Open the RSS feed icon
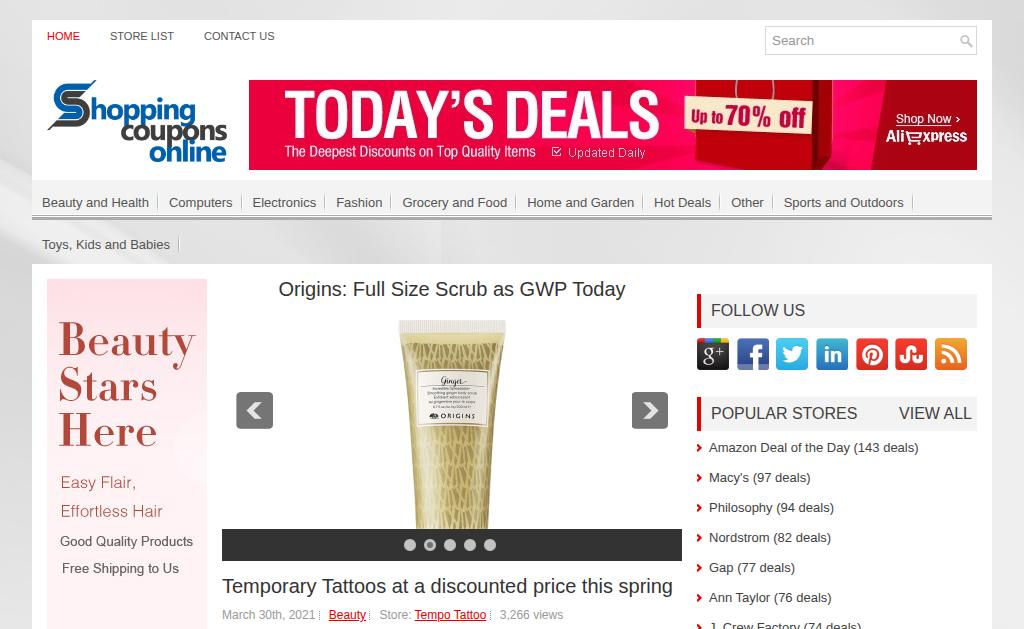The width and height of the screenshot is (1024, 629). click(951, 354)
